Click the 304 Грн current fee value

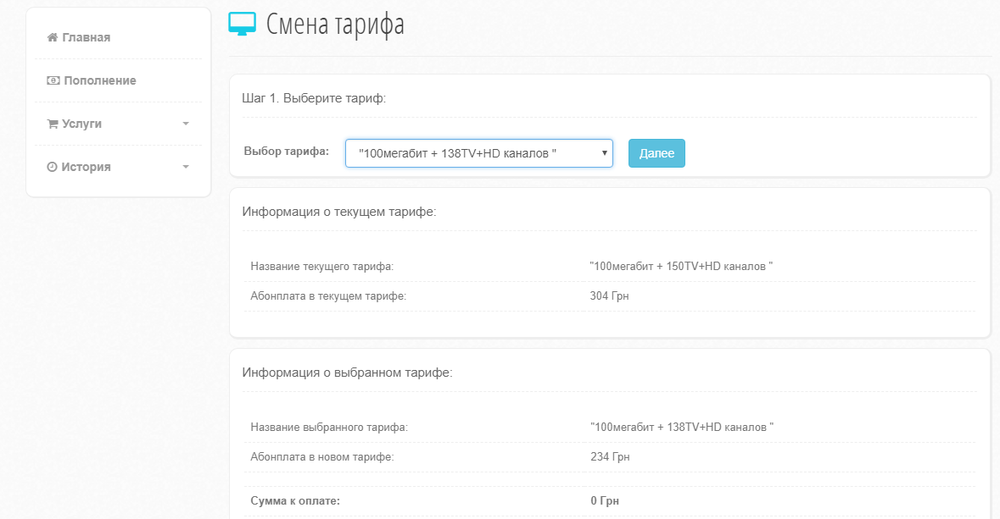click(609, 296)
